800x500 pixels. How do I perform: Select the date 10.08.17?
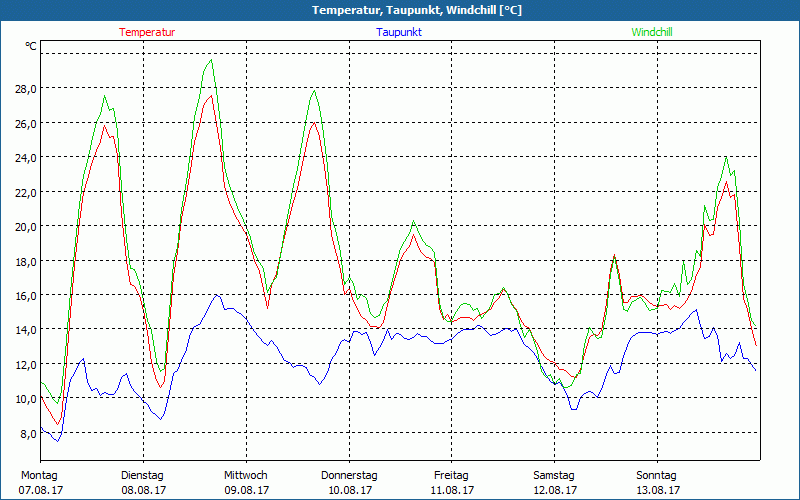(349, 490)
